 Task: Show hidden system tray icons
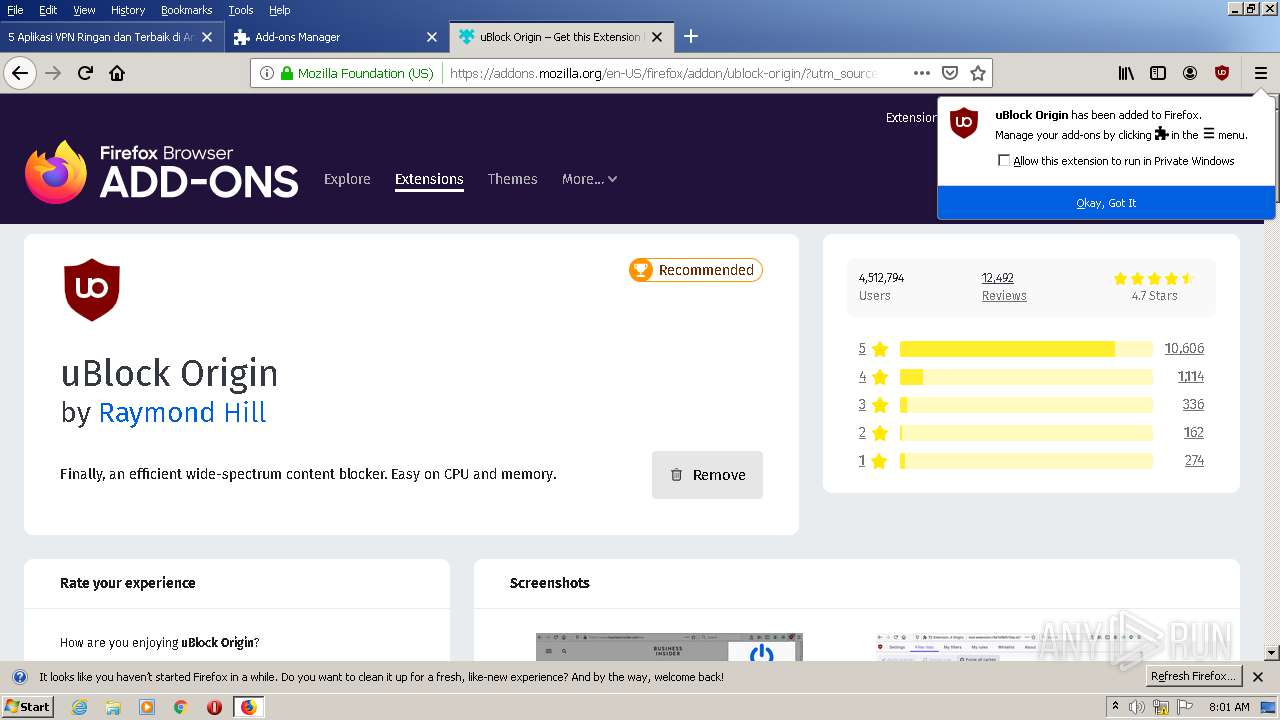[x=1116, y=706]
